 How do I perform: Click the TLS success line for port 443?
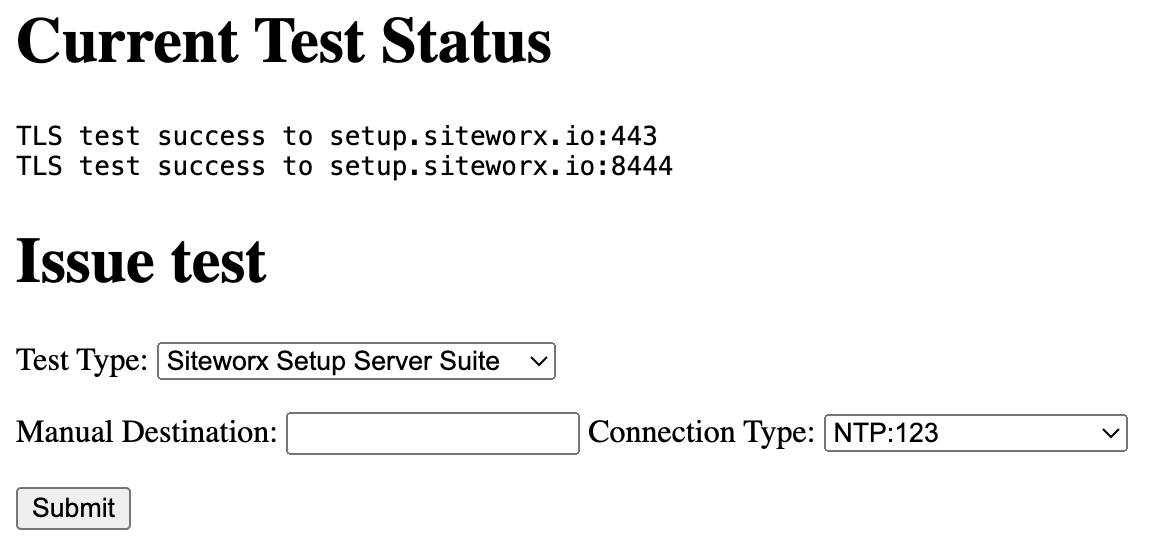[x=336, y=136]
